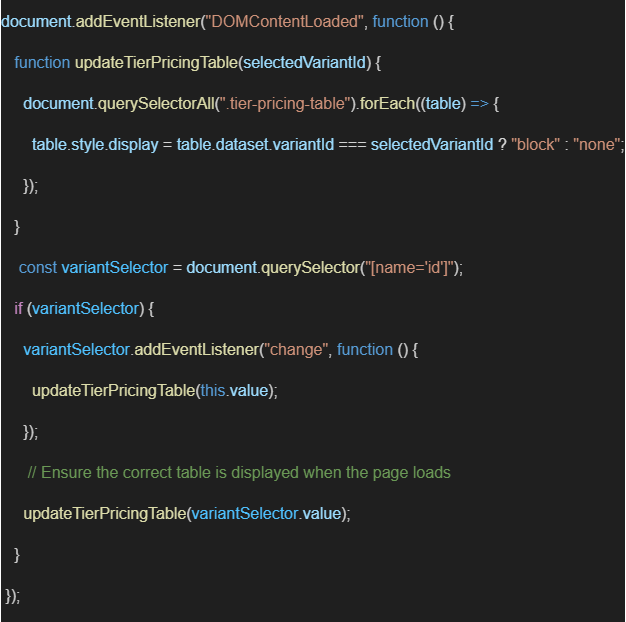Click the green comment about page loads
The width and height of the screenshot is (626, 622).
point(239,472)
